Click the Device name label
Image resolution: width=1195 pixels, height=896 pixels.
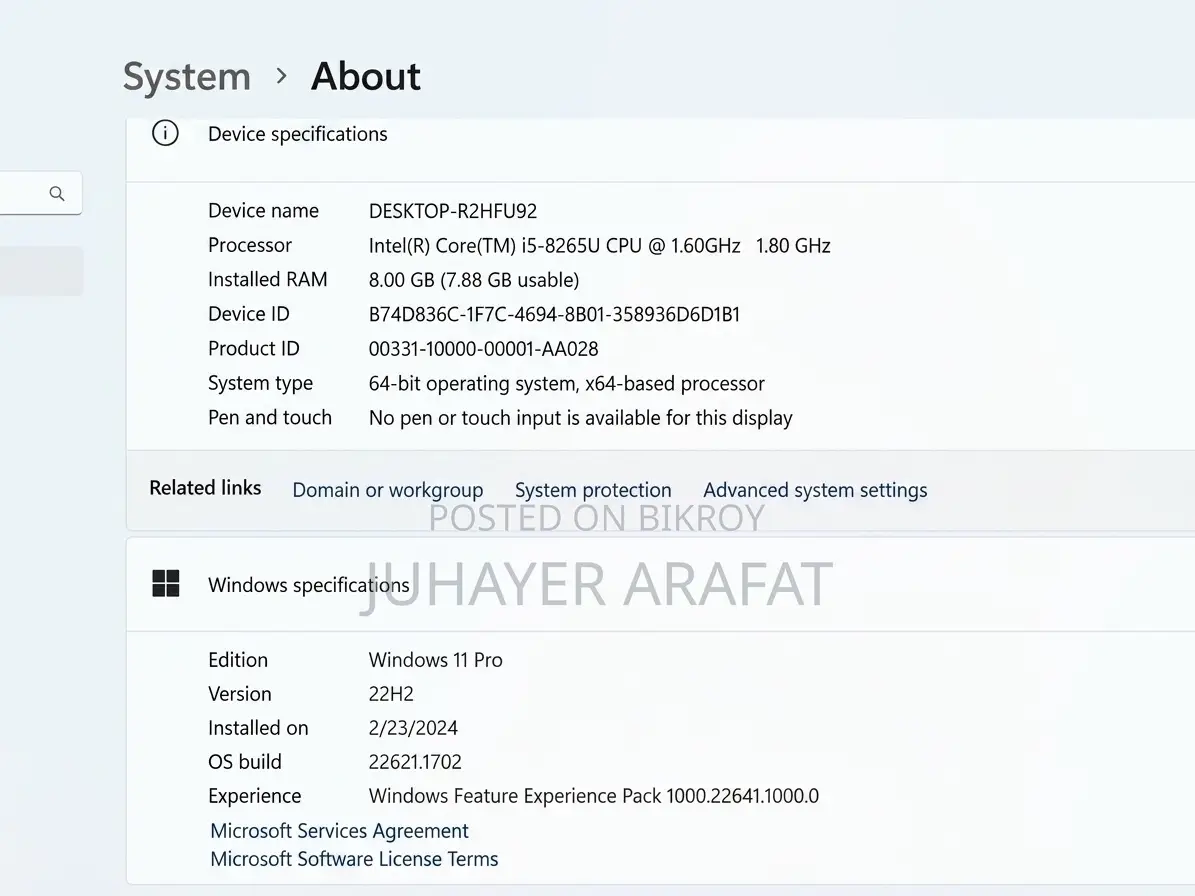(263, 210)
